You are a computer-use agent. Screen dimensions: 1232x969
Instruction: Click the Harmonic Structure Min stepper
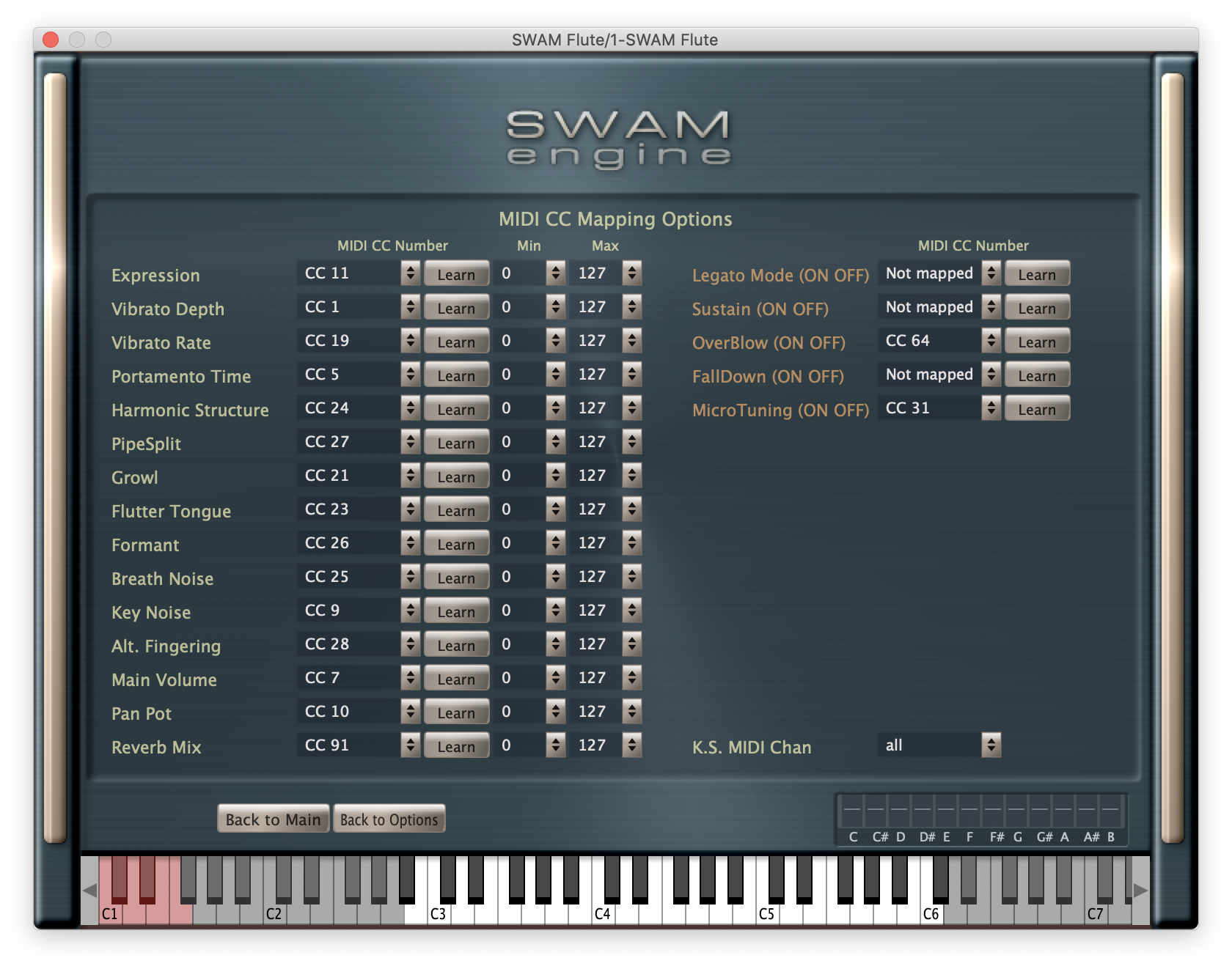pyautogui.click(x=556, y=408)
